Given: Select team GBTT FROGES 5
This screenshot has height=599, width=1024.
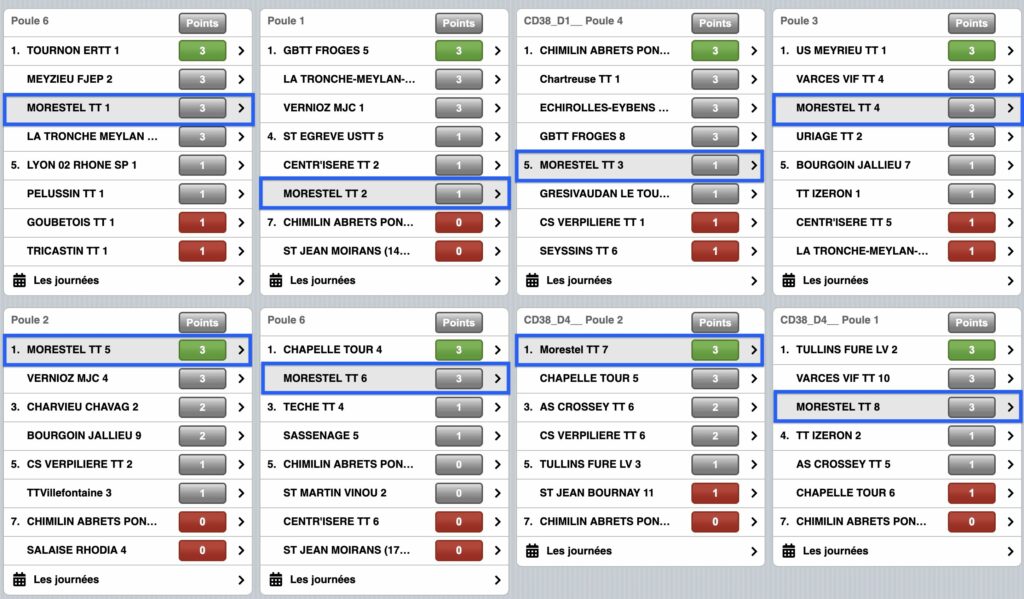Looking at the screenshot, I should pos(325,51).
